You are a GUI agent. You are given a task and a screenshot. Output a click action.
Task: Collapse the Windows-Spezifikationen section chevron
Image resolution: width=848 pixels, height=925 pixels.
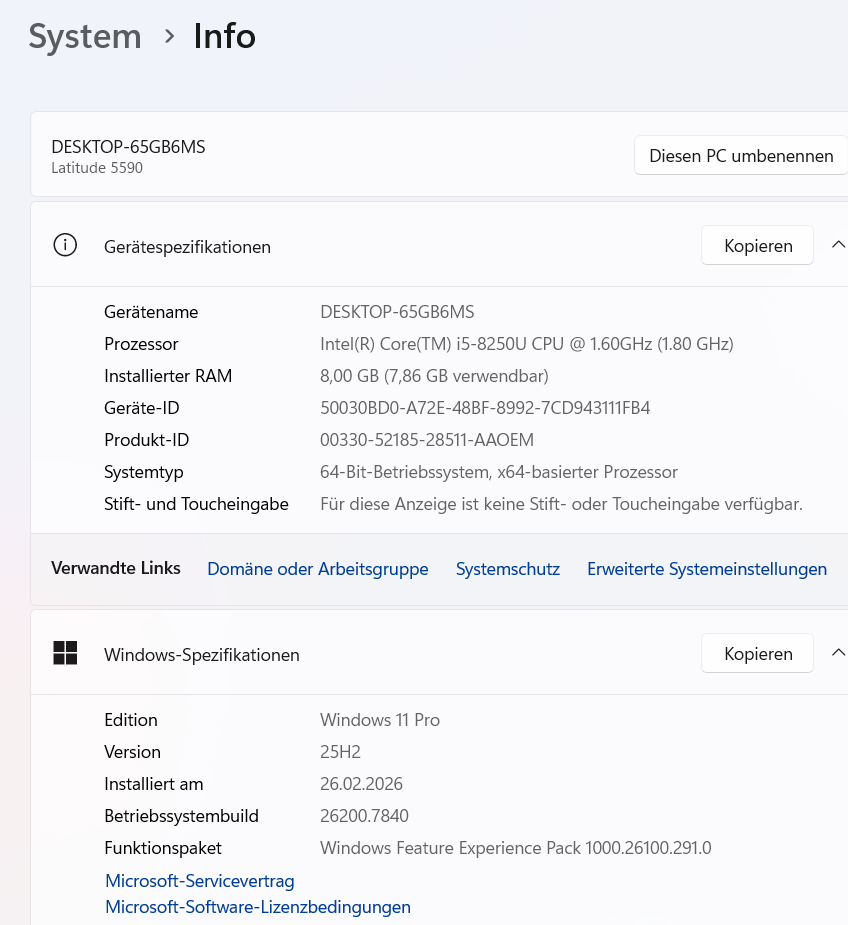click(x=838, y=653)
